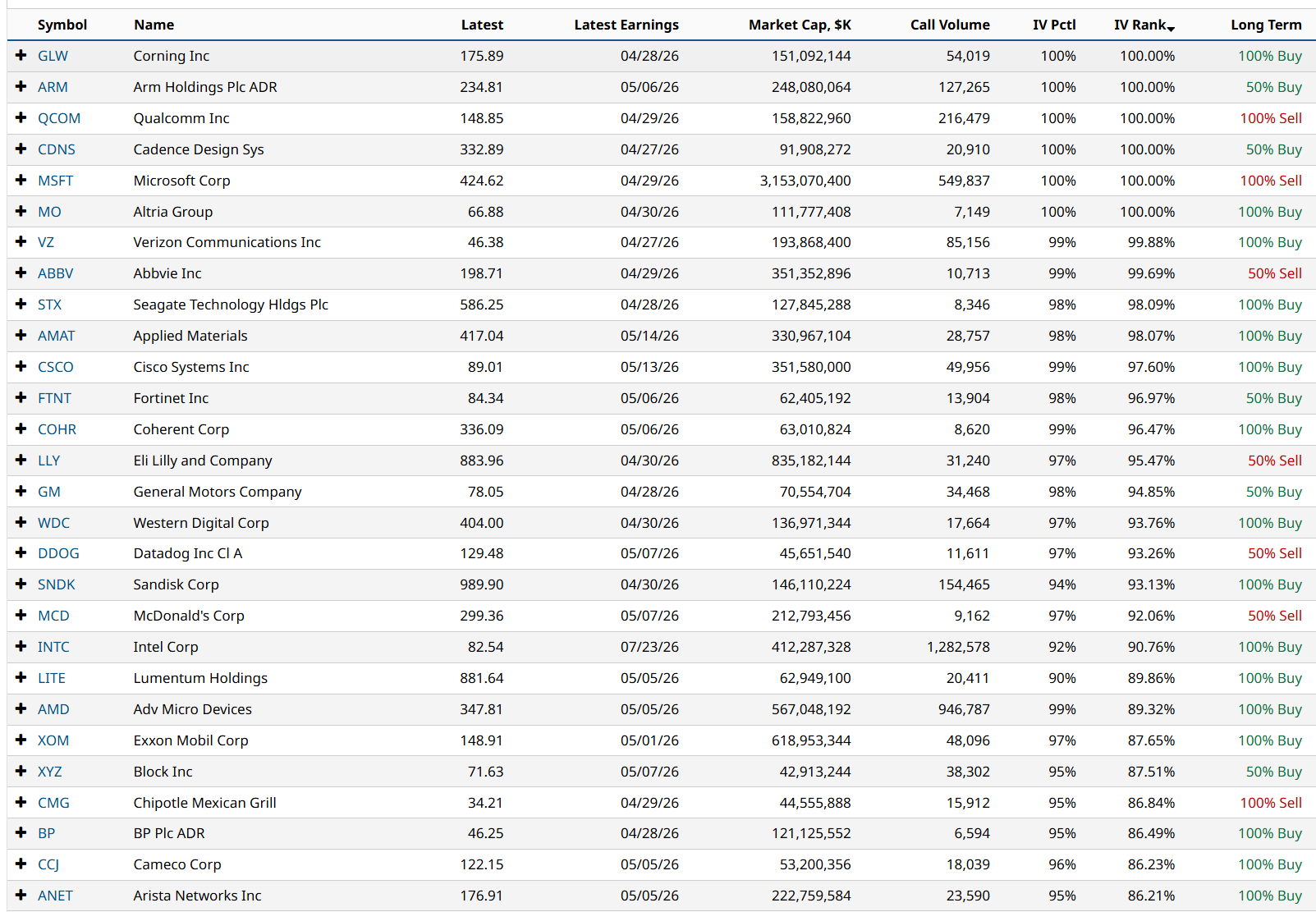Click the plus icon beside SNDK

(x=21, y=584)
